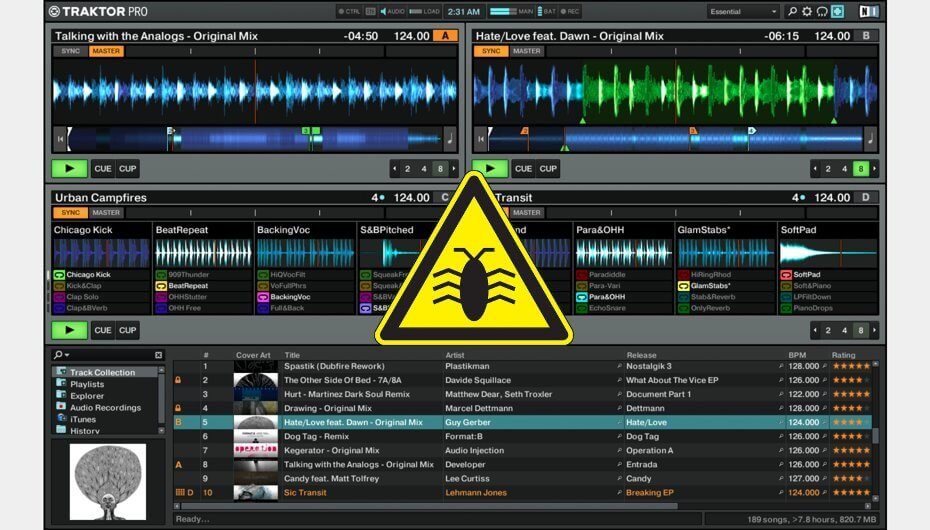Click the AUDIO speaker indicator

[x=392, y=11]
